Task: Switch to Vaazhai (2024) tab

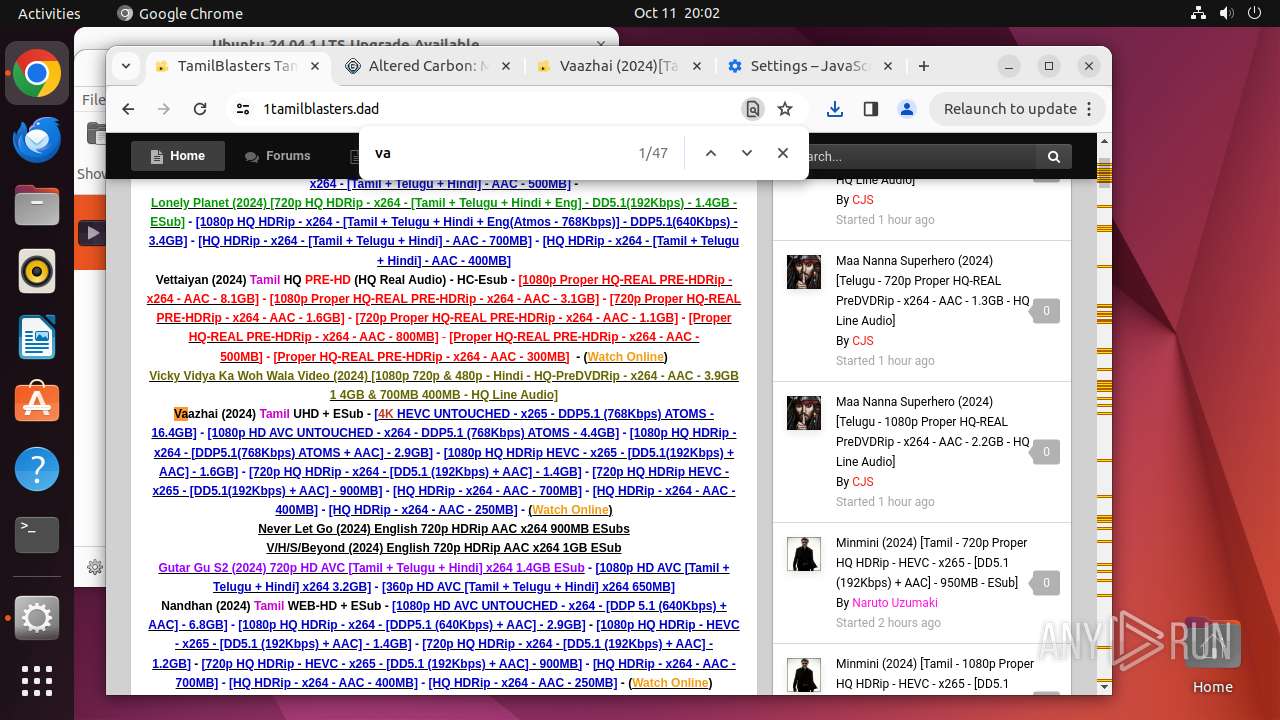Action: [618, 66]
